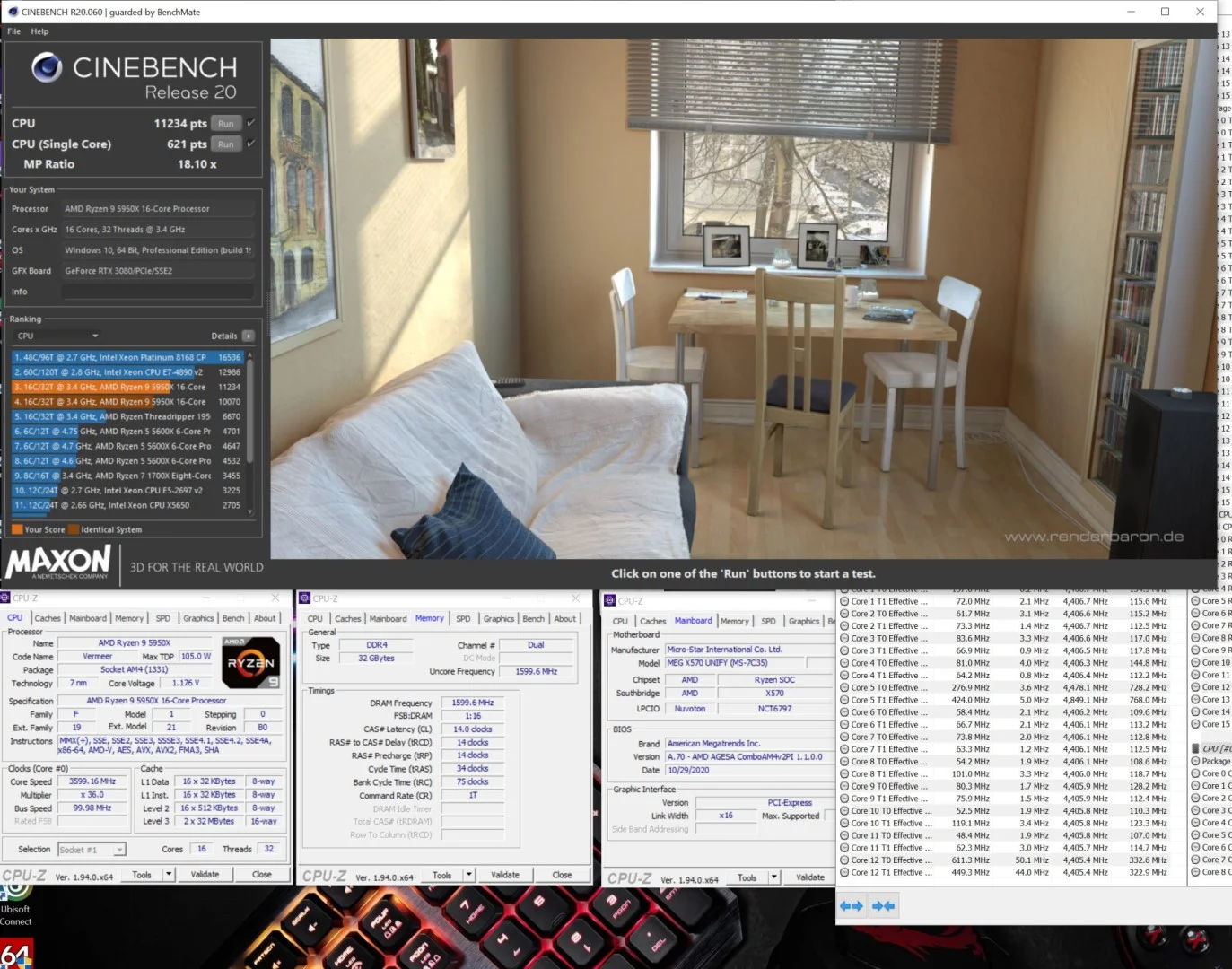Run the multi-core CPU benchmark

226,124
